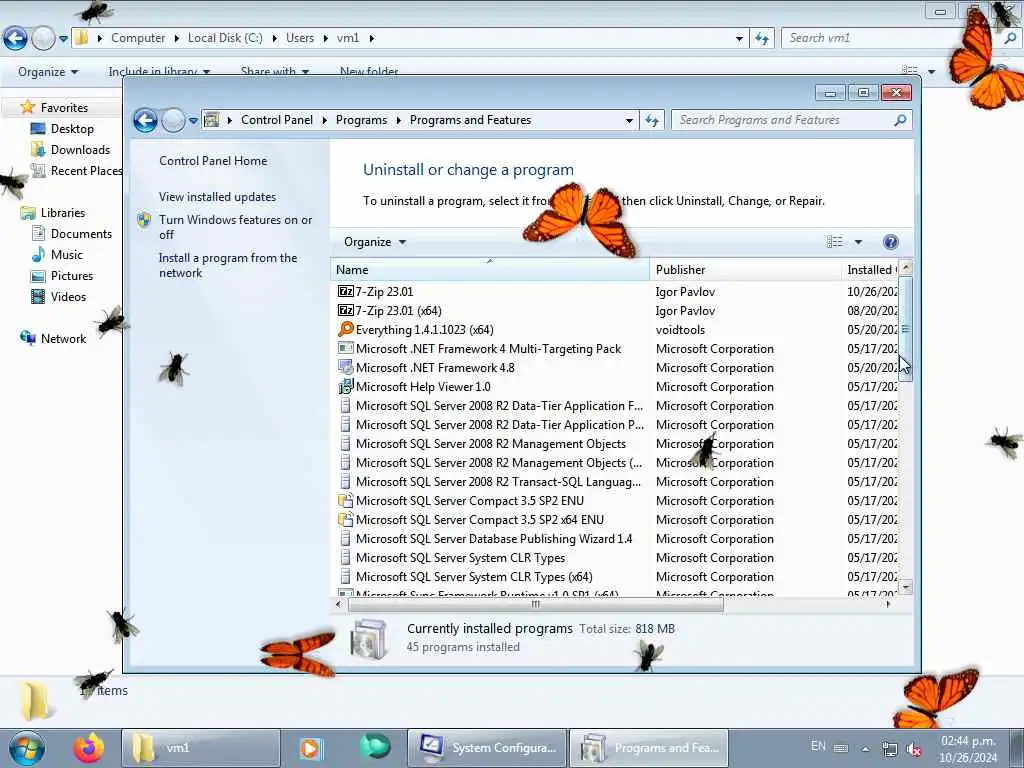Expand the Include in library dropdown

pos(159,72)
